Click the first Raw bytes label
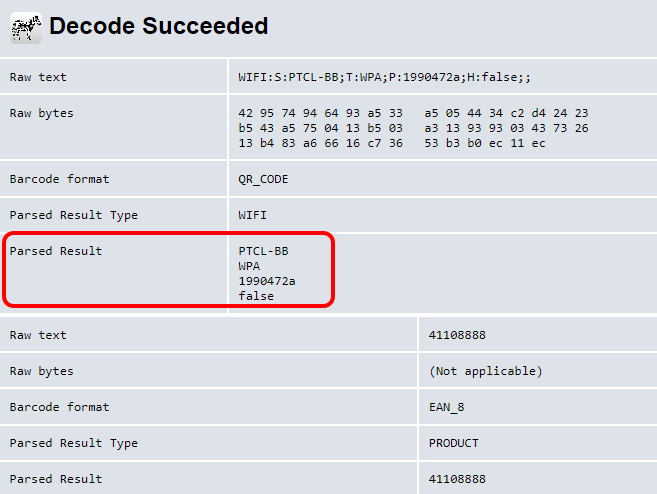 [x=41, y=113]
